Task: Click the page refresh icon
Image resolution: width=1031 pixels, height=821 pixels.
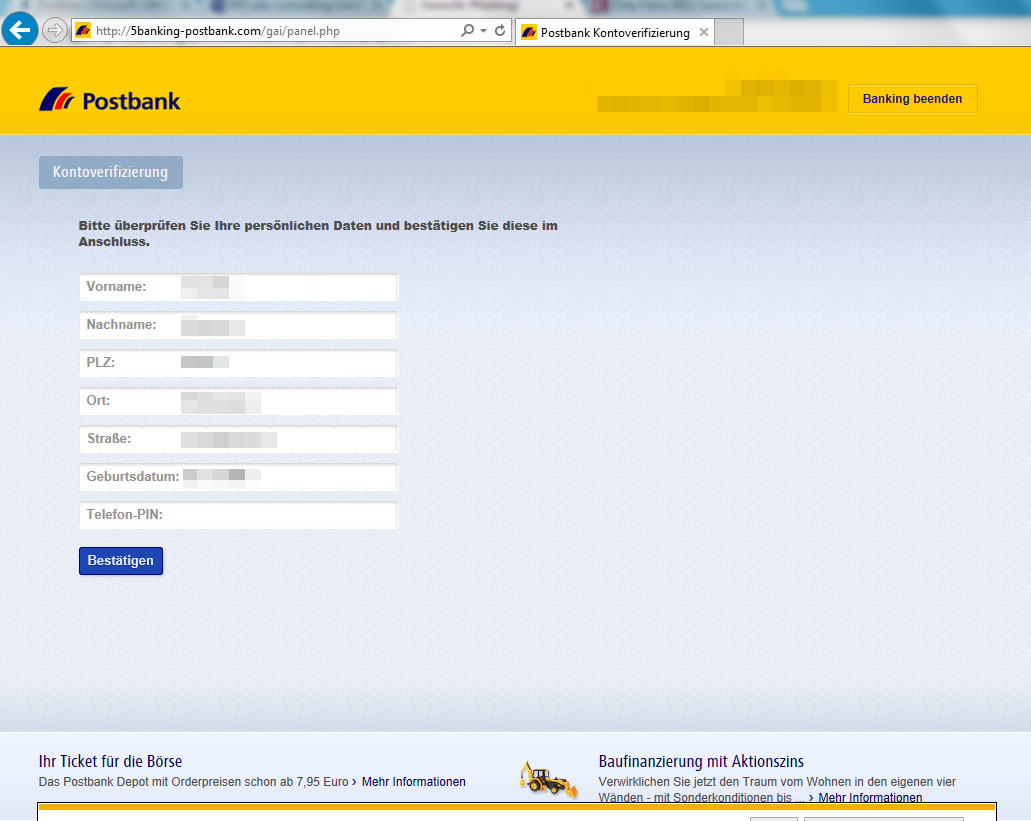Action: coord(500,30)
